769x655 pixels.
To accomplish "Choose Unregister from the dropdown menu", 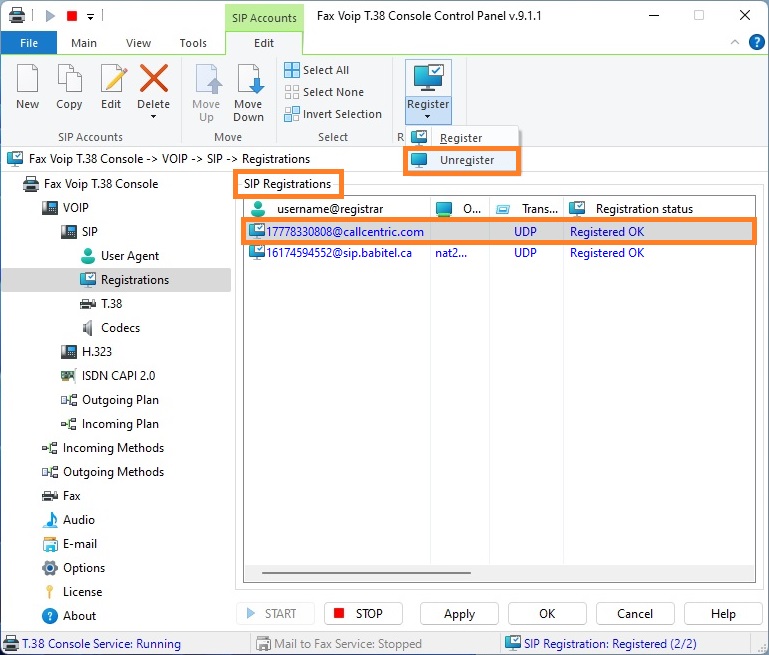I will click(462, 160).
